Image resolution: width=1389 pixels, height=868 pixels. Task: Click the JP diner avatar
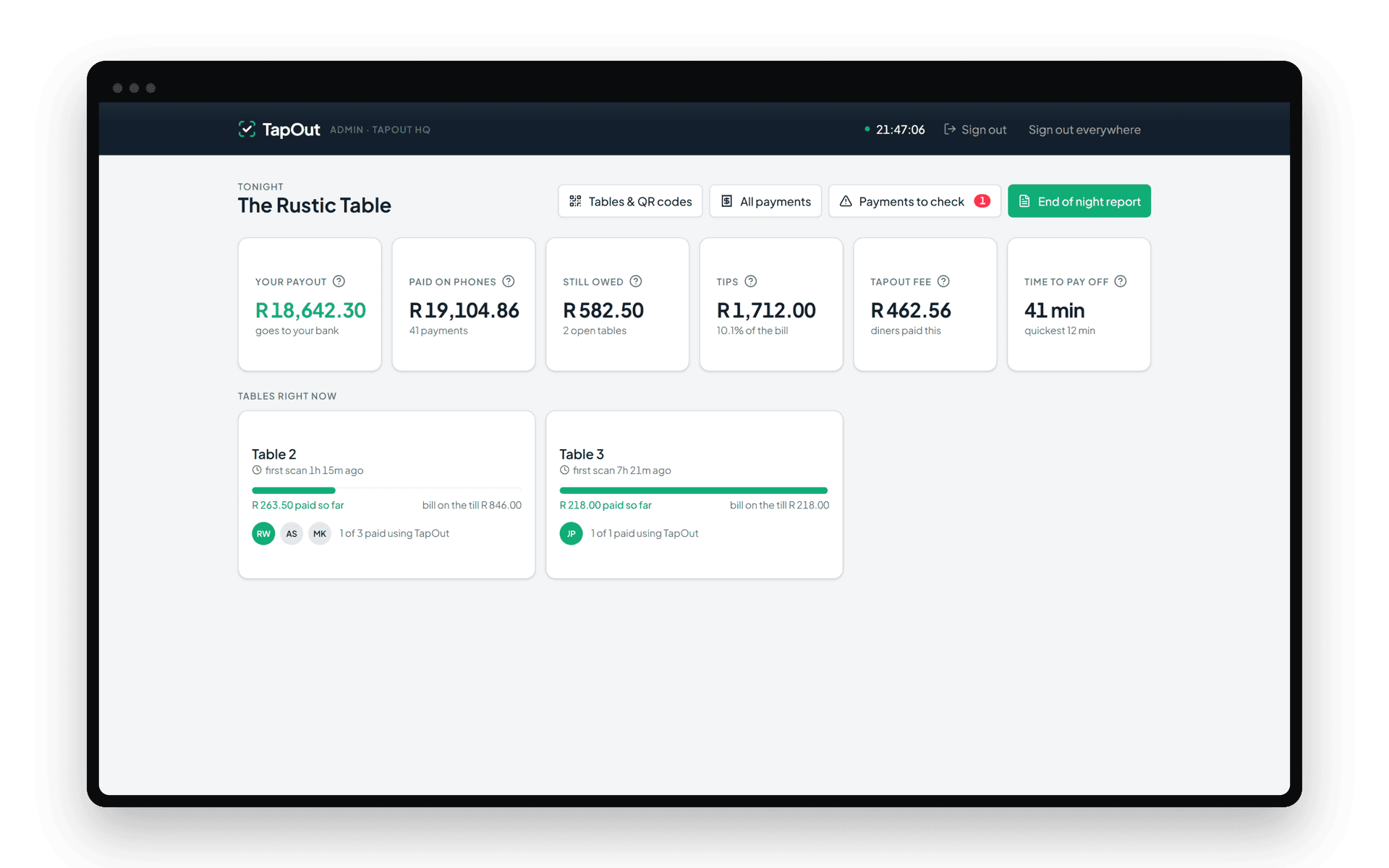(571, 534)
